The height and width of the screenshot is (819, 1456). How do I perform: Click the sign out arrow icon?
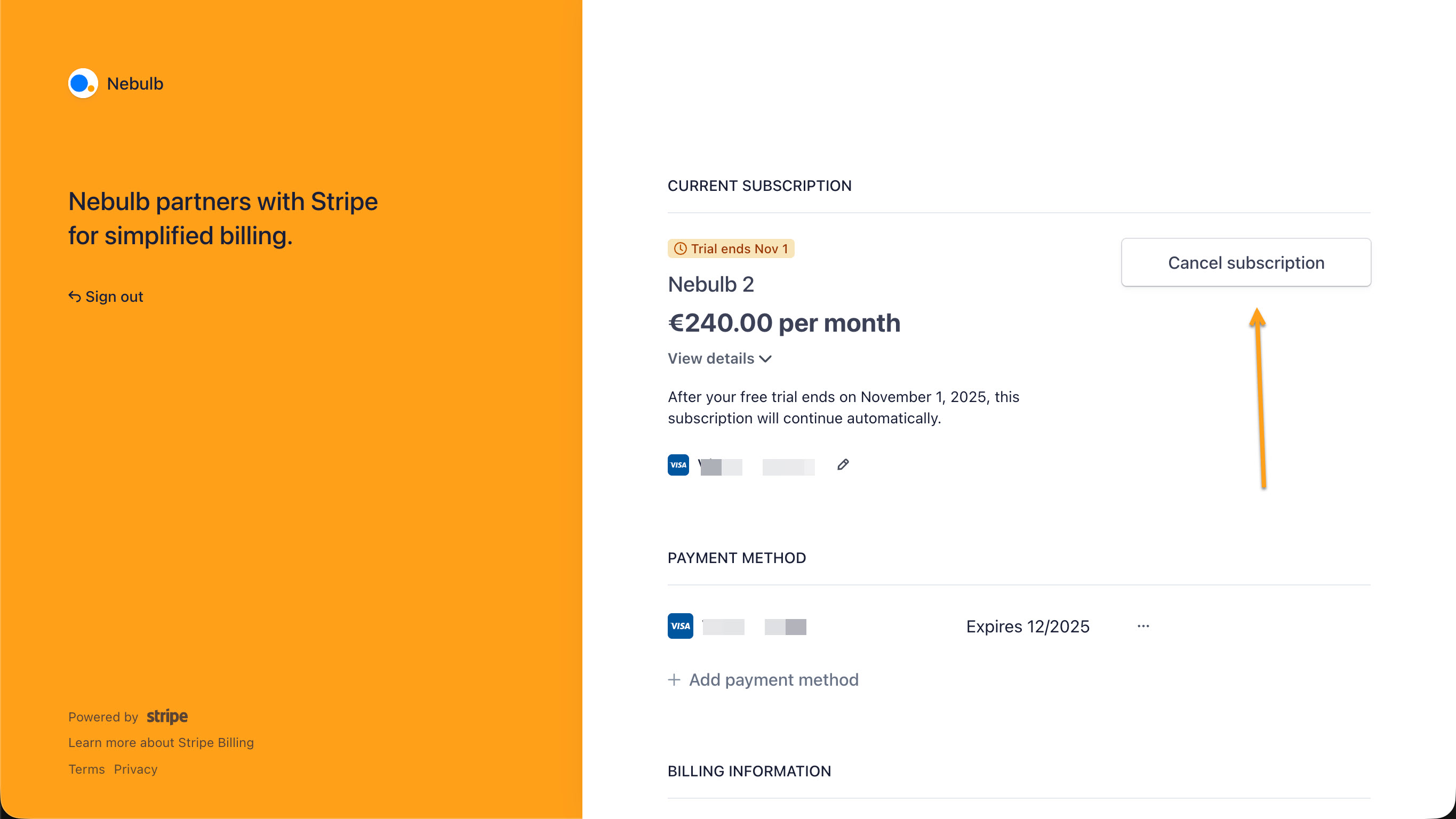[x=75, y=296]
